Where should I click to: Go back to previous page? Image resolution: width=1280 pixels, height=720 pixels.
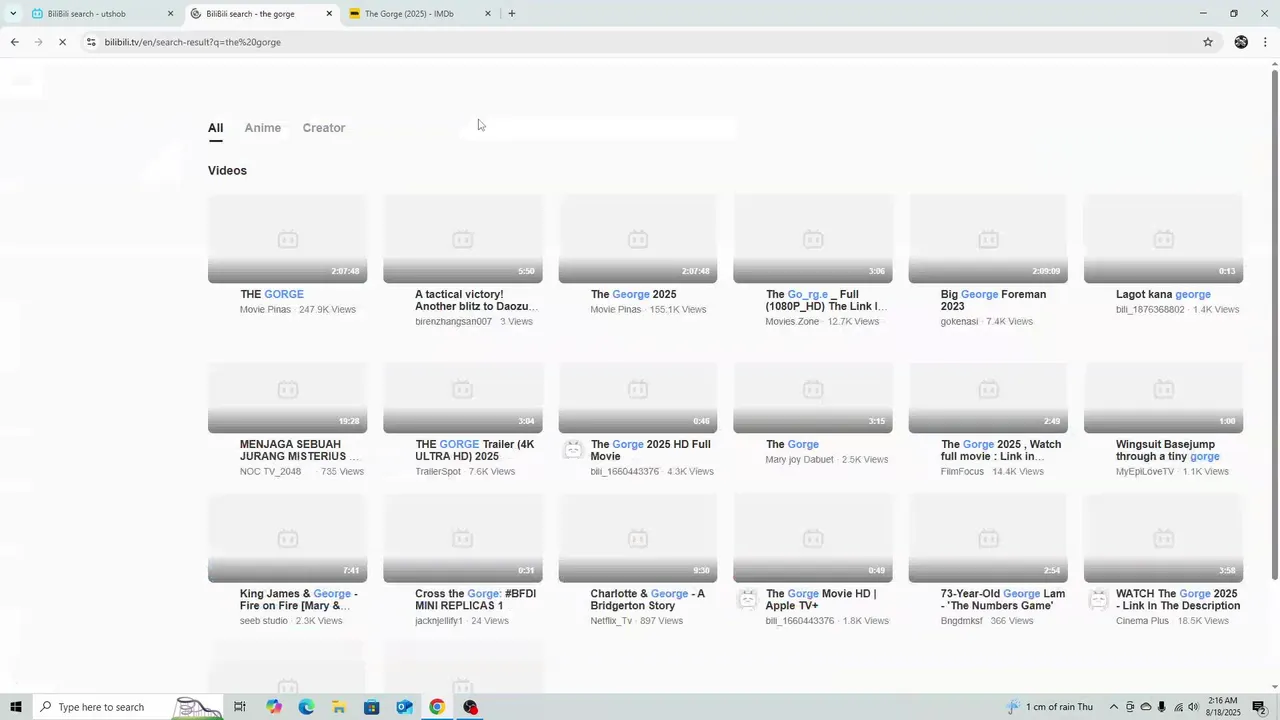coord(14,42)
